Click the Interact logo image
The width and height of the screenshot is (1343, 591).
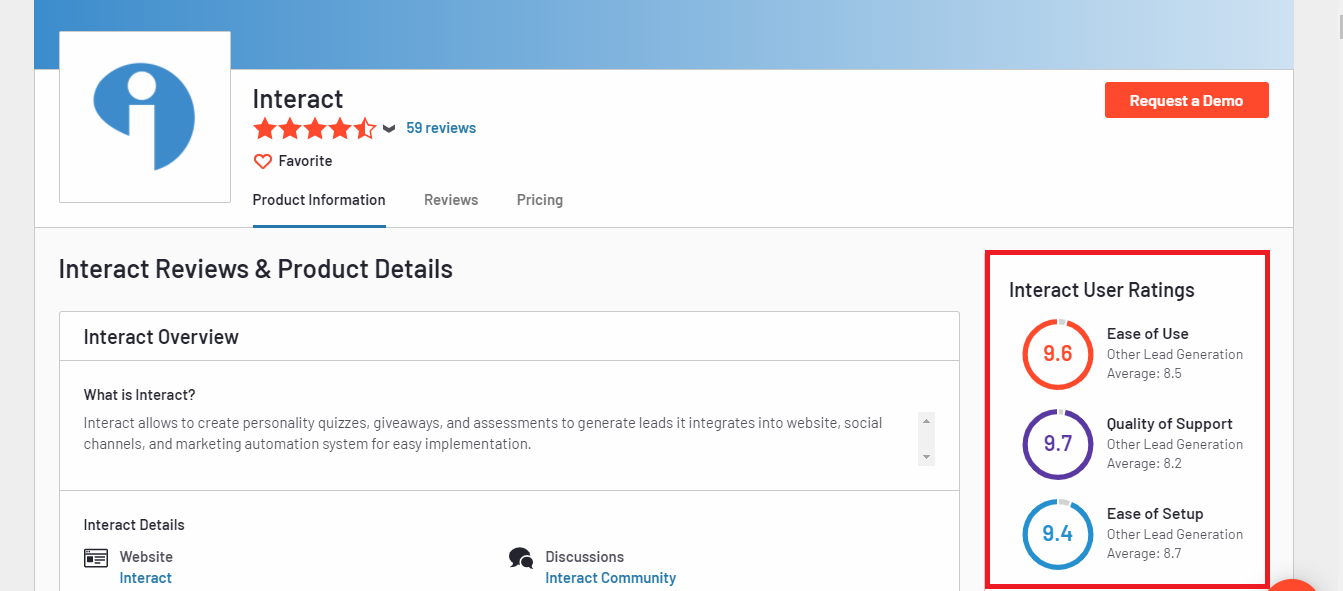145,117
